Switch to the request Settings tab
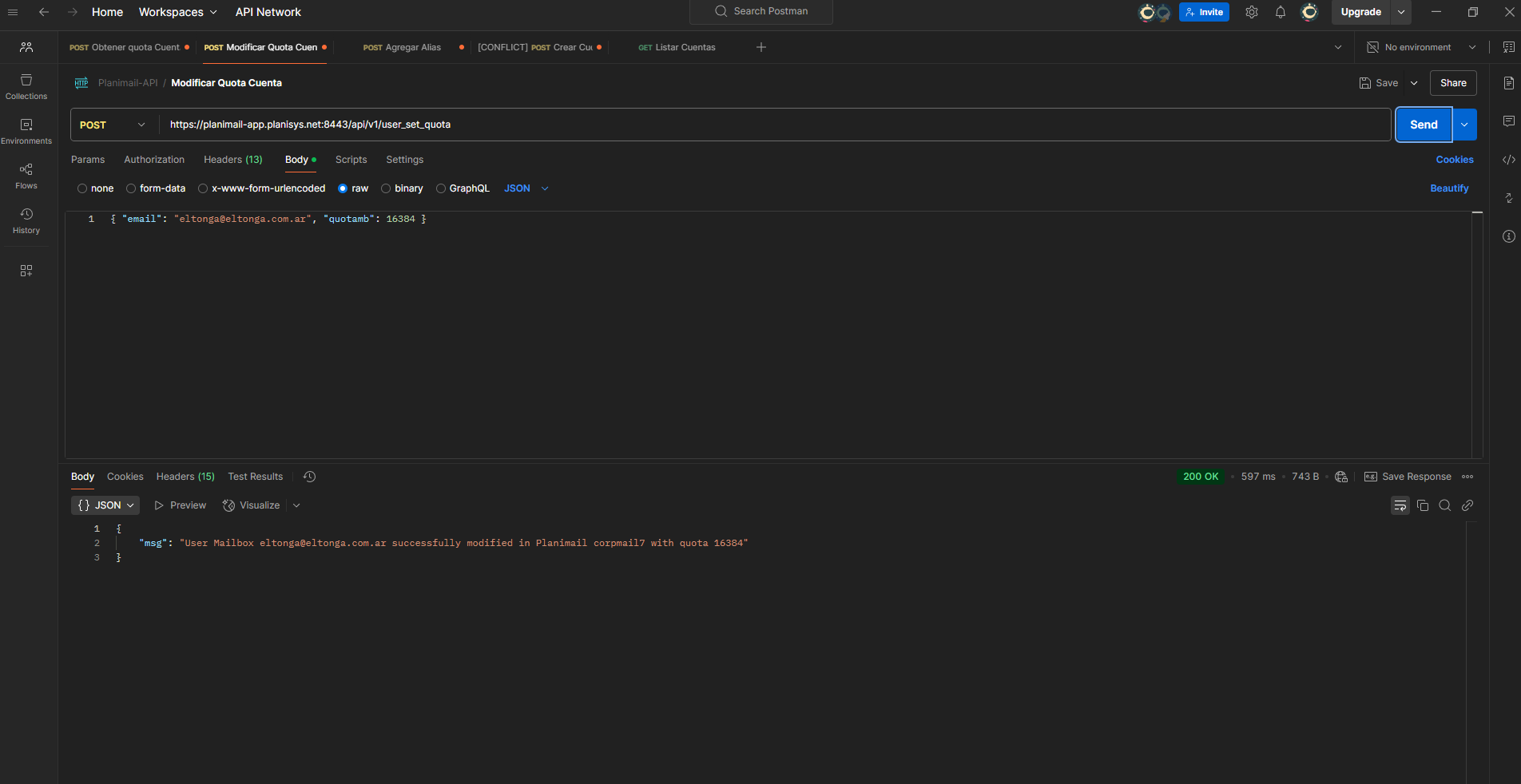This screenshot has width=1521, height=784. pyautogui.click(x=405, y=160)
